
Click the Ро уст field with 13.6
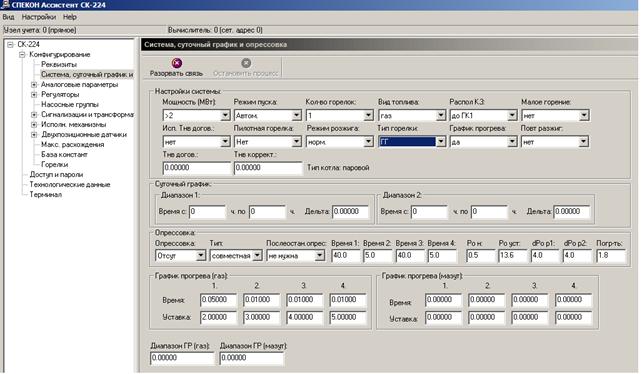[513, 256]
